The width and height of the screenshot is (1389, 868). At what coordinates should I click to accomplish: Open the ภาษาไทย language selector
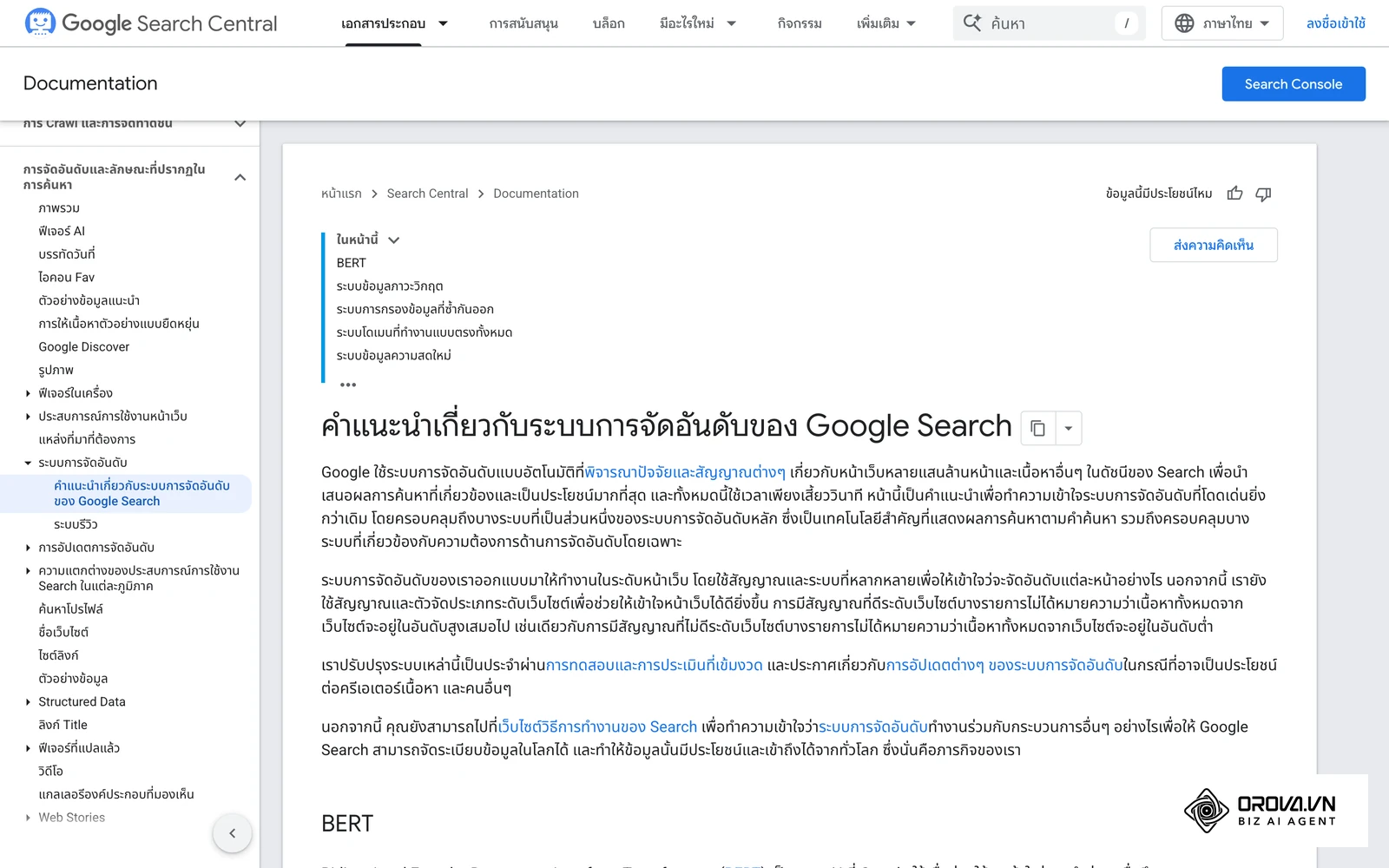(1224, 23)
